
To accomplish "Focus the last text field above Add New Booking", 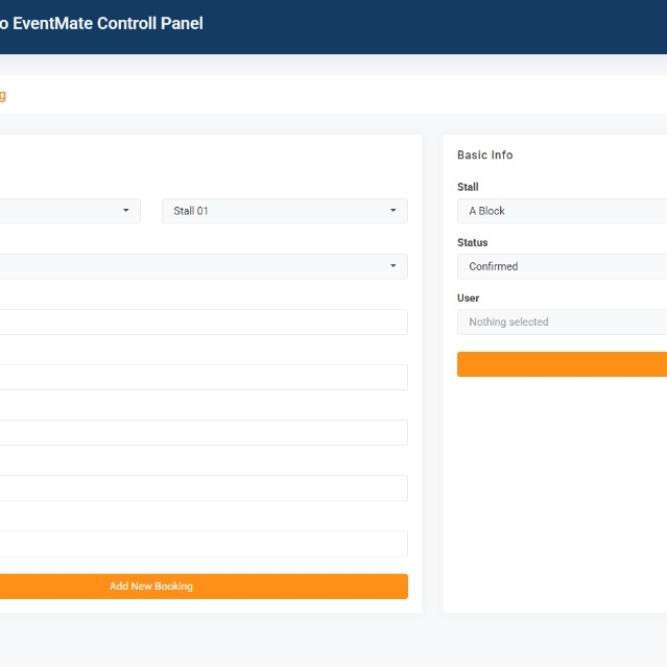I will point(202,544).
